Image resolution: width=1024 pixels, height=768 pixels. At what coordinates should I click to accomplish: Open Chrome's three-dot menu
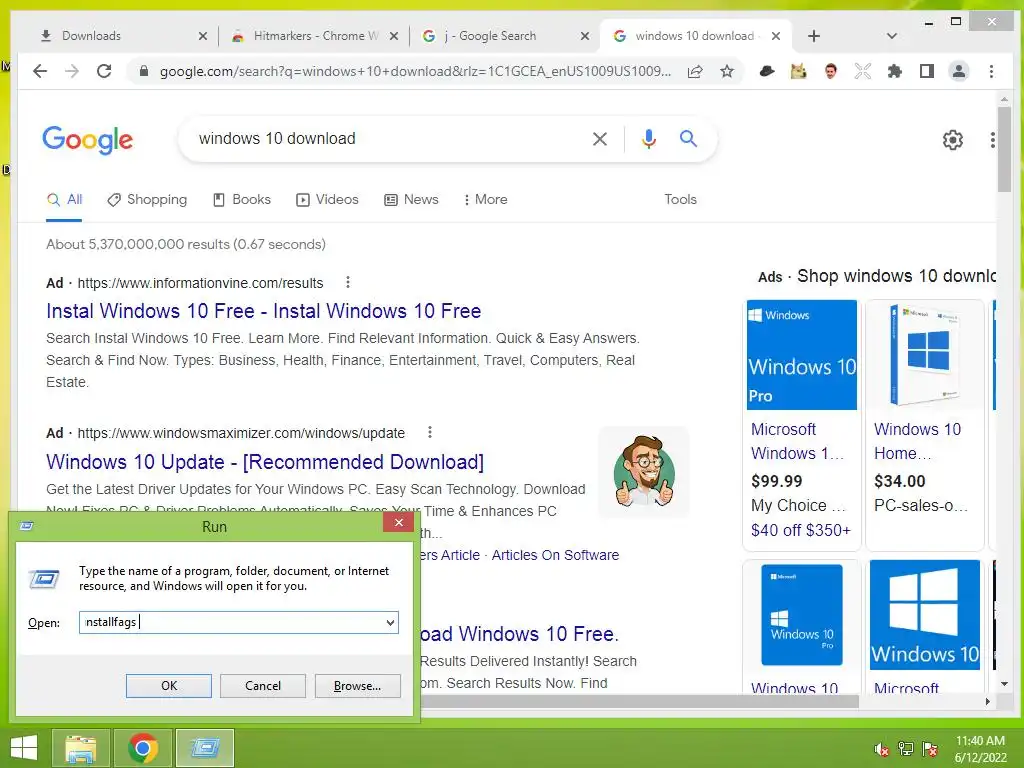tap(991, 71)
